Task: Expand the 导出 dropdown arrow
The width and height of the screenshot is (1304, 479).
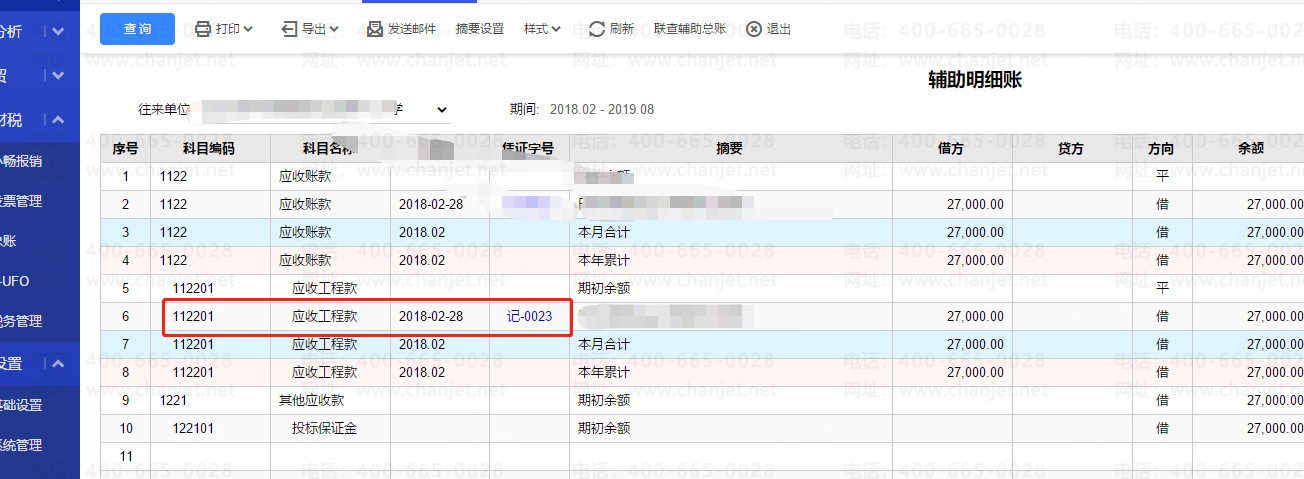Action: click(334, 29)
